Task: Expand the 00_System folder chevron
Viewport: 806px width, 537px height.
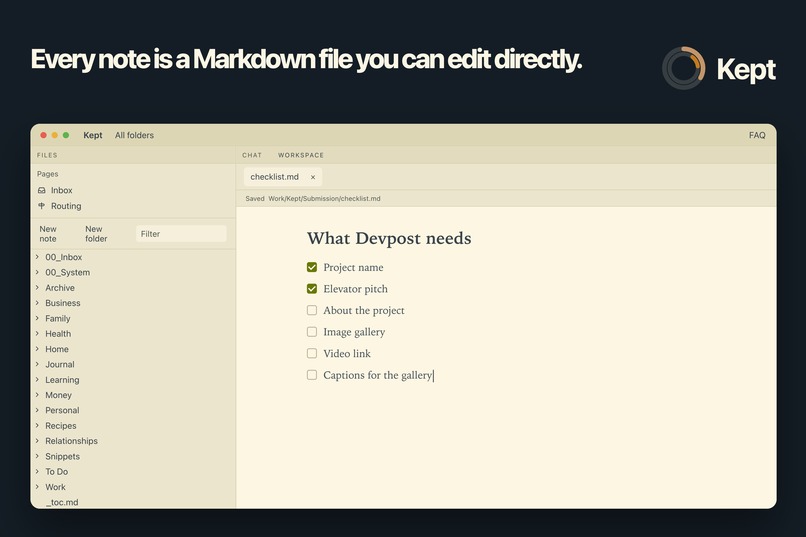Action: click(38, 272)
